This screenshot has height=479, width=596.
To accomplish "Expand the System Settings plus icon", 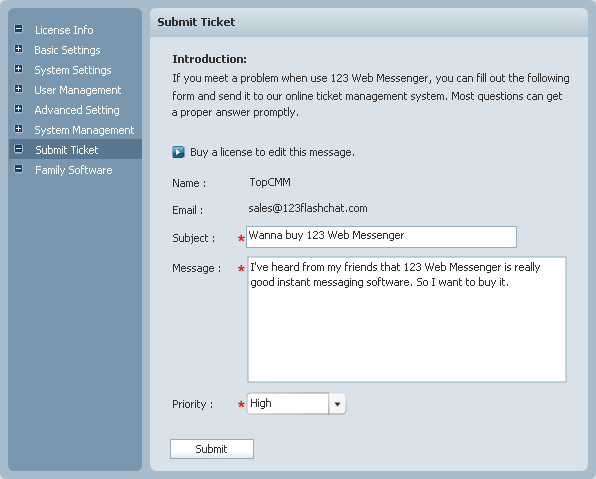I will point(18,69).
